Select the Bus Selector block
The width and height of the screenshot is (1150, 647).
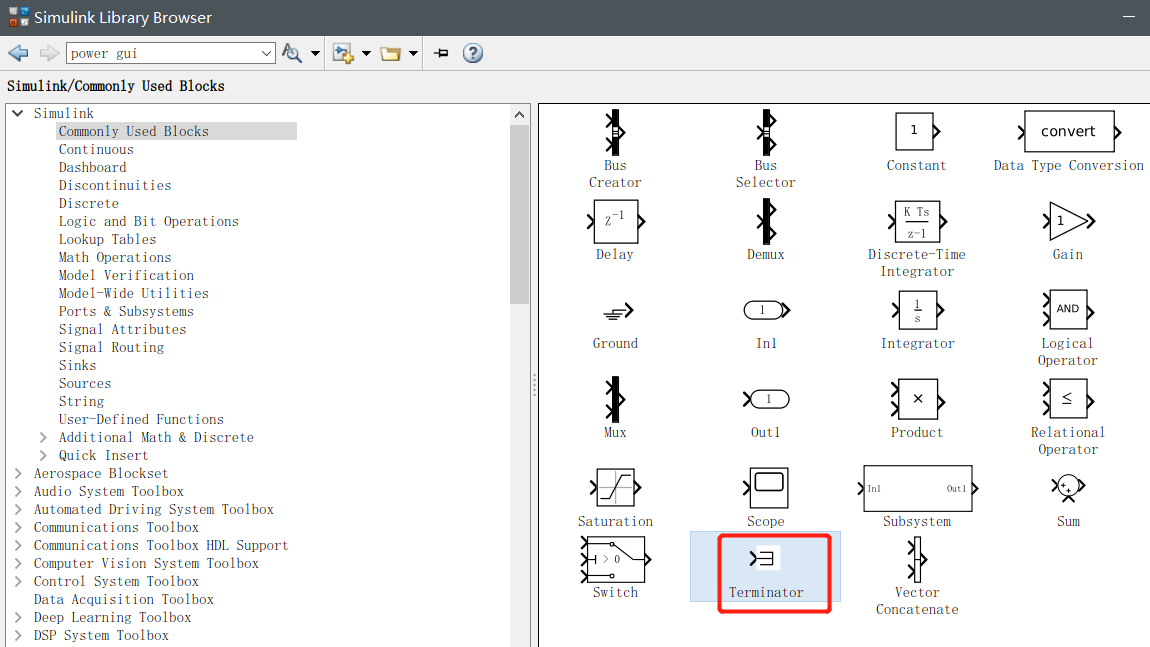click(x=766, y=133)
